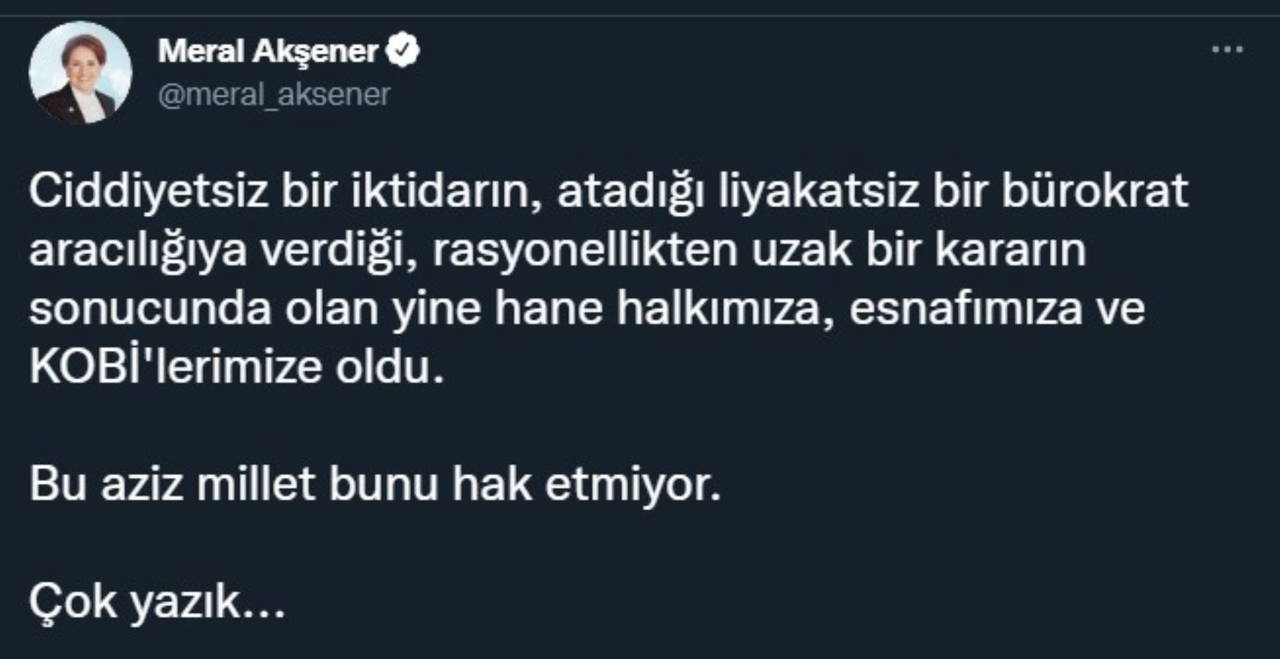Open the @meral_aksener handle link

point(274,94)
